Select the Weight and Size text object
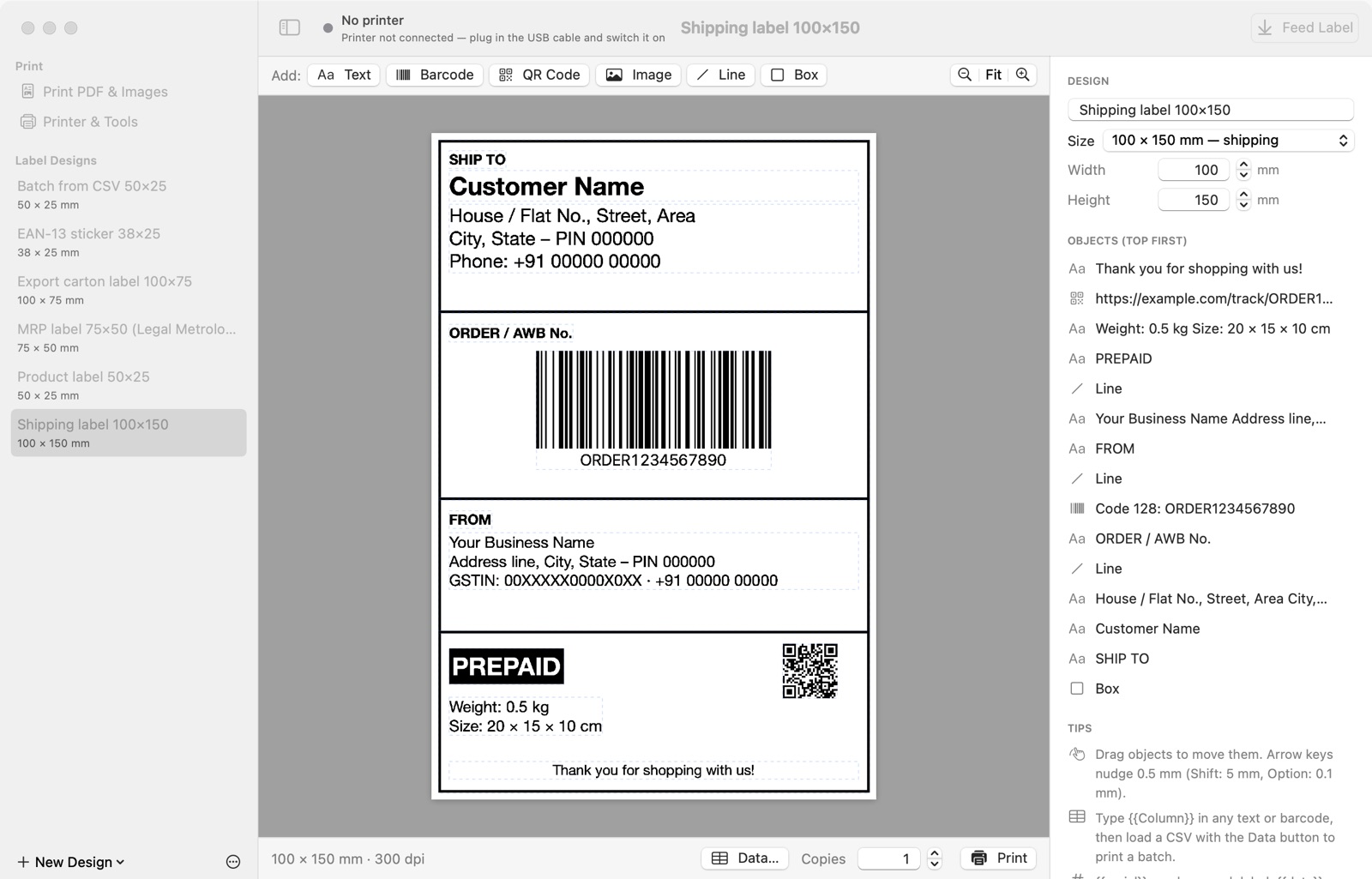The width and height of the screenshot is (1372, 879). tap(1210, 328)
